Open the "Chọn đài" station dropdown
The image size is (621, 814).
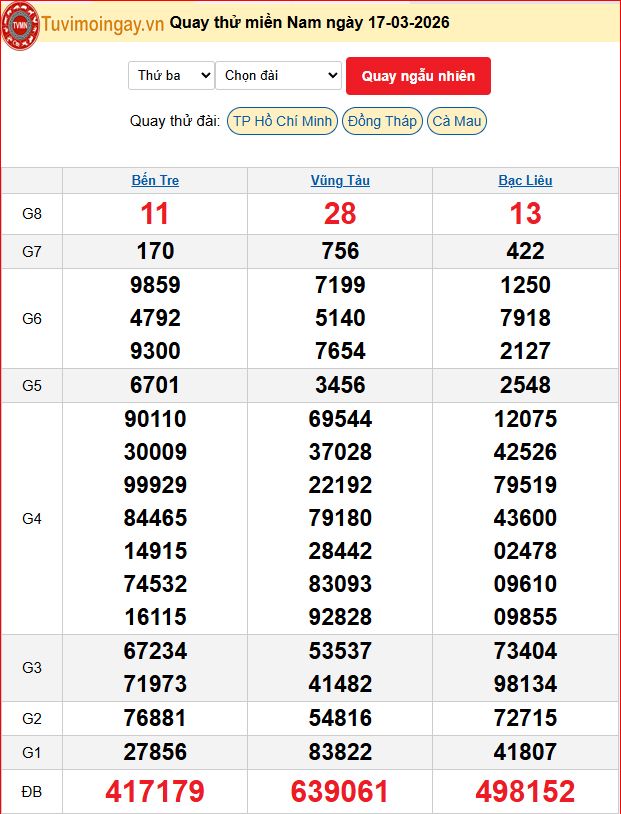tap(278, 75)
